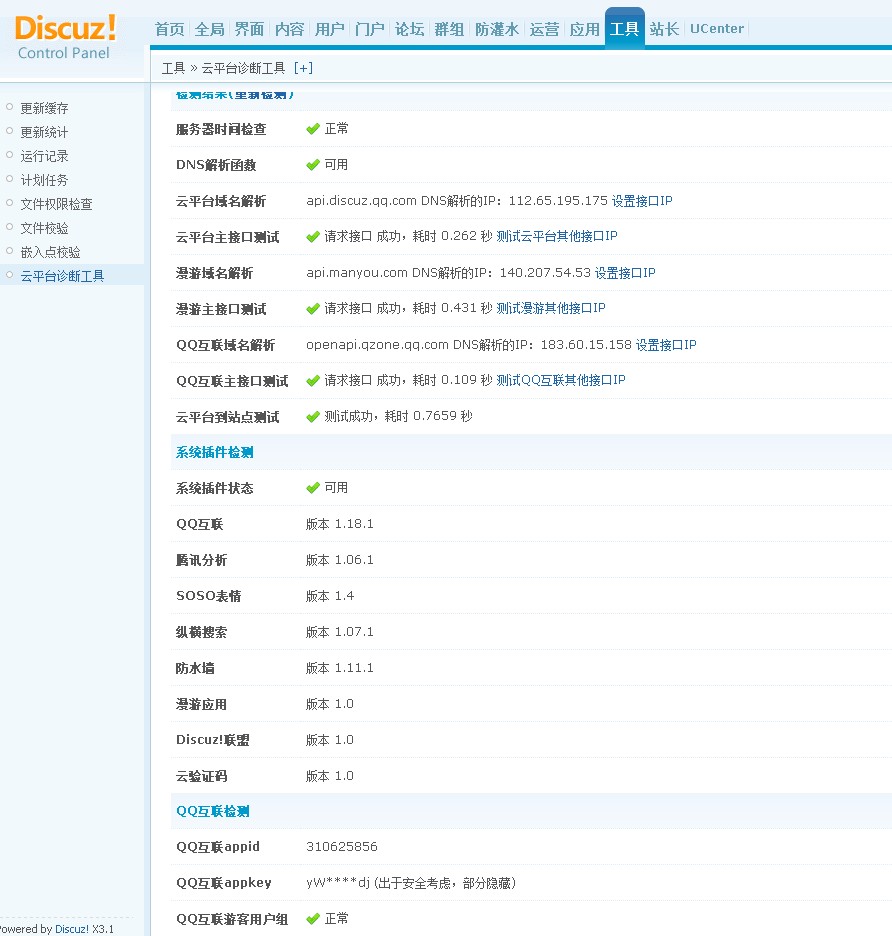
Task: Select 文件校验 in the sidebar
Action: (x=44, y=228)
